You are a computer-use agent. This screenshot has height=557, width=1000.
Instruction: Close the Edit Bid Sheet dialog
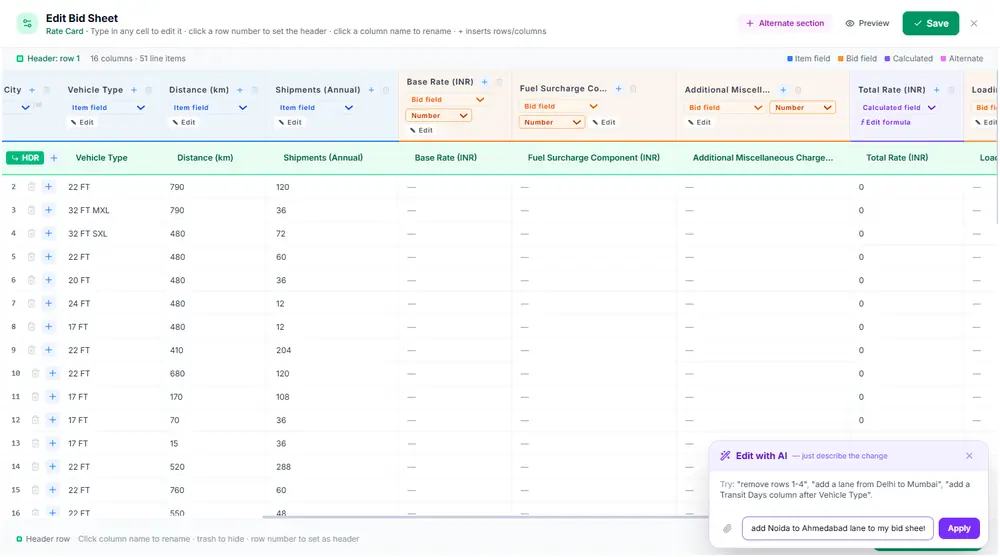point(974,23)
